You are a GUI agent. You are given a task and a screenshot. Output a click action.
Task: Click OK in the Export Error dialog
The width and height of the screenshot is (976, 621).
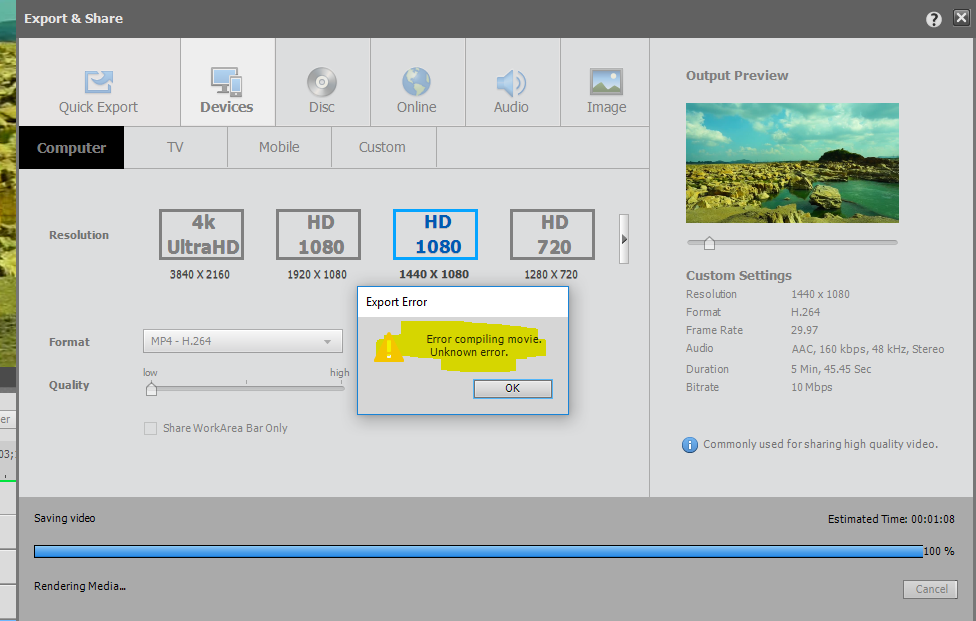point(512,388)
